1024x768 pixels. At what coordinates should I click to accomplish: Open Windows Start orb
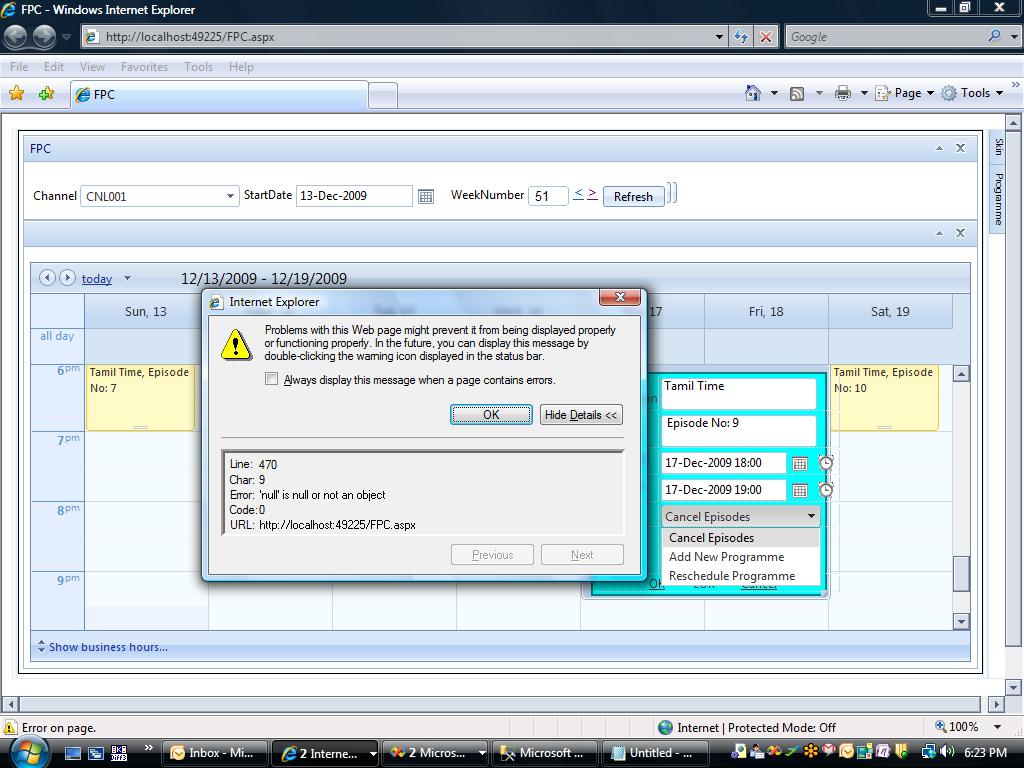pos(28,752)
